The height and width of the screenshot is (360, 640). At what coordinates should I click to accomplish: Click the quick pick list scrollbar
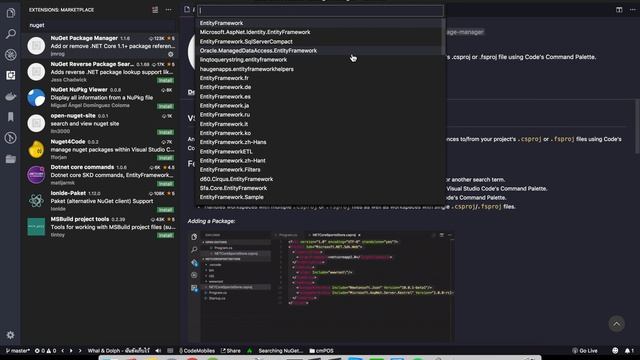pos(443,37)
